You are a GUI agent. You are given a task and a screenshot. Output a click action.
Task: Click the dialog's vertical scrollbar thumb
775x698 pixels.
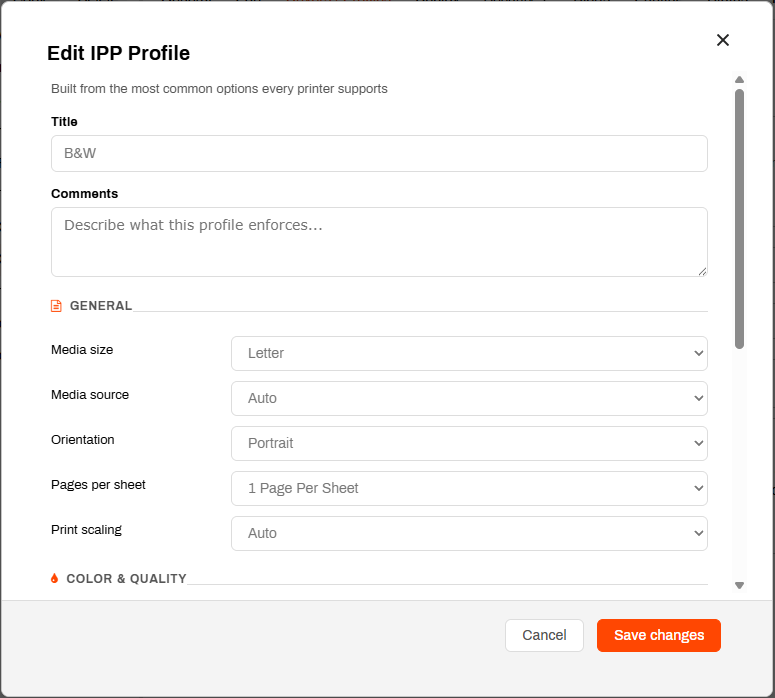coord(739,219)
